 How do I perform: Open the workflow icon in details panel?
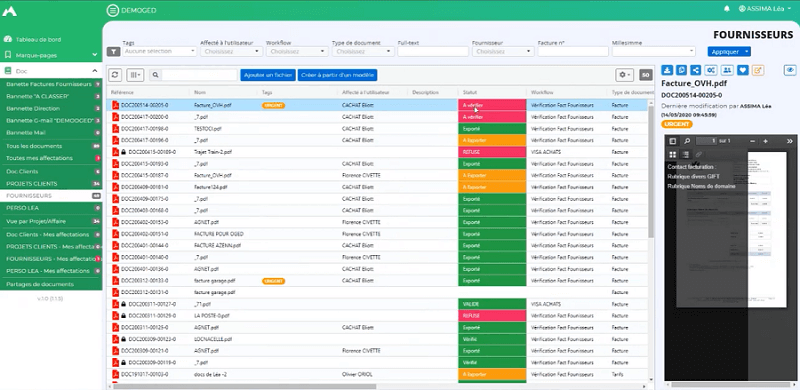click(710, 70)
